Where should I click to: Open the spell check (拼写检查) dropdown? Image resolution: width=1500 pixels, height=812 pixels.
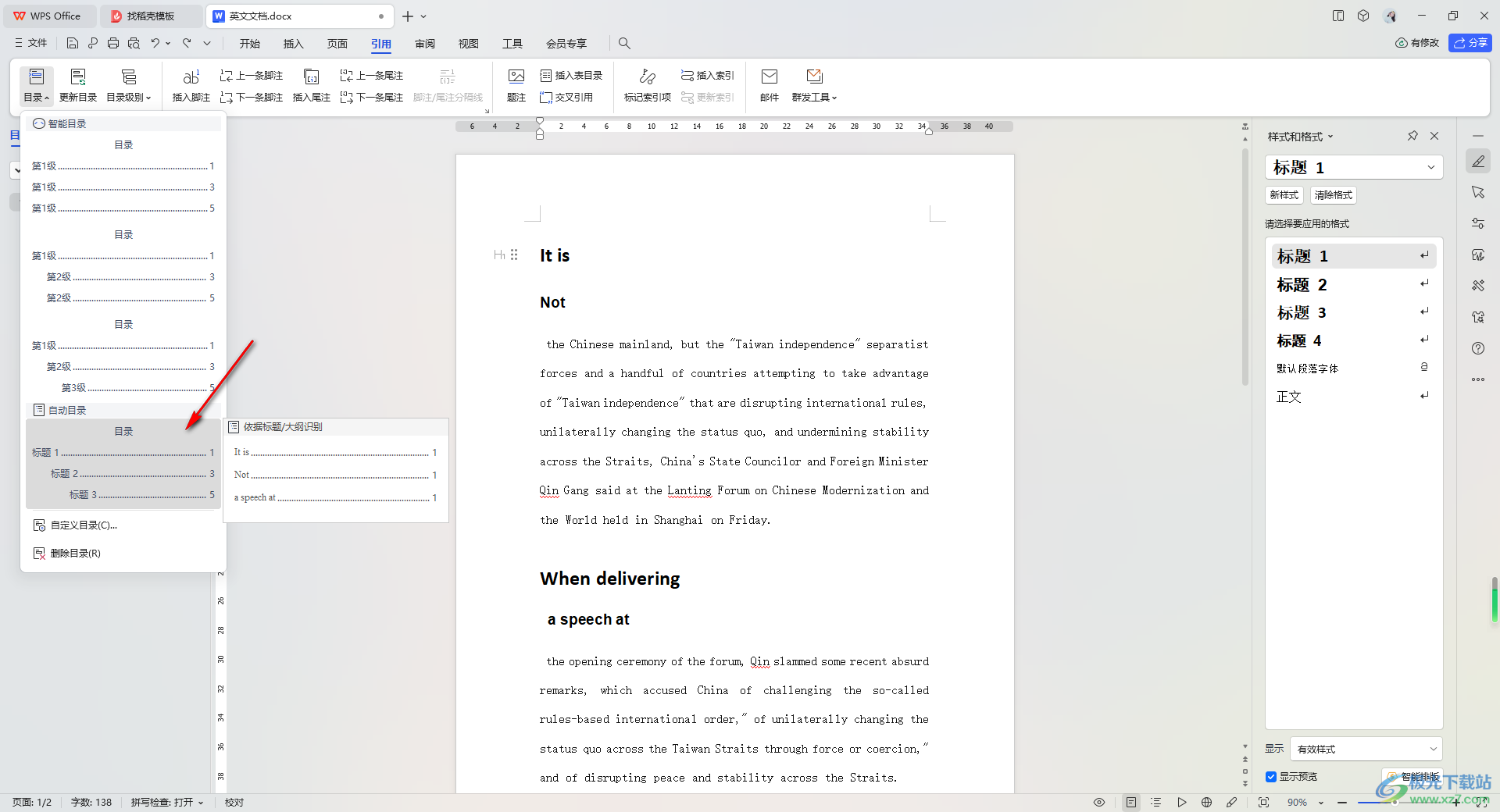click(x=167, y=803)
